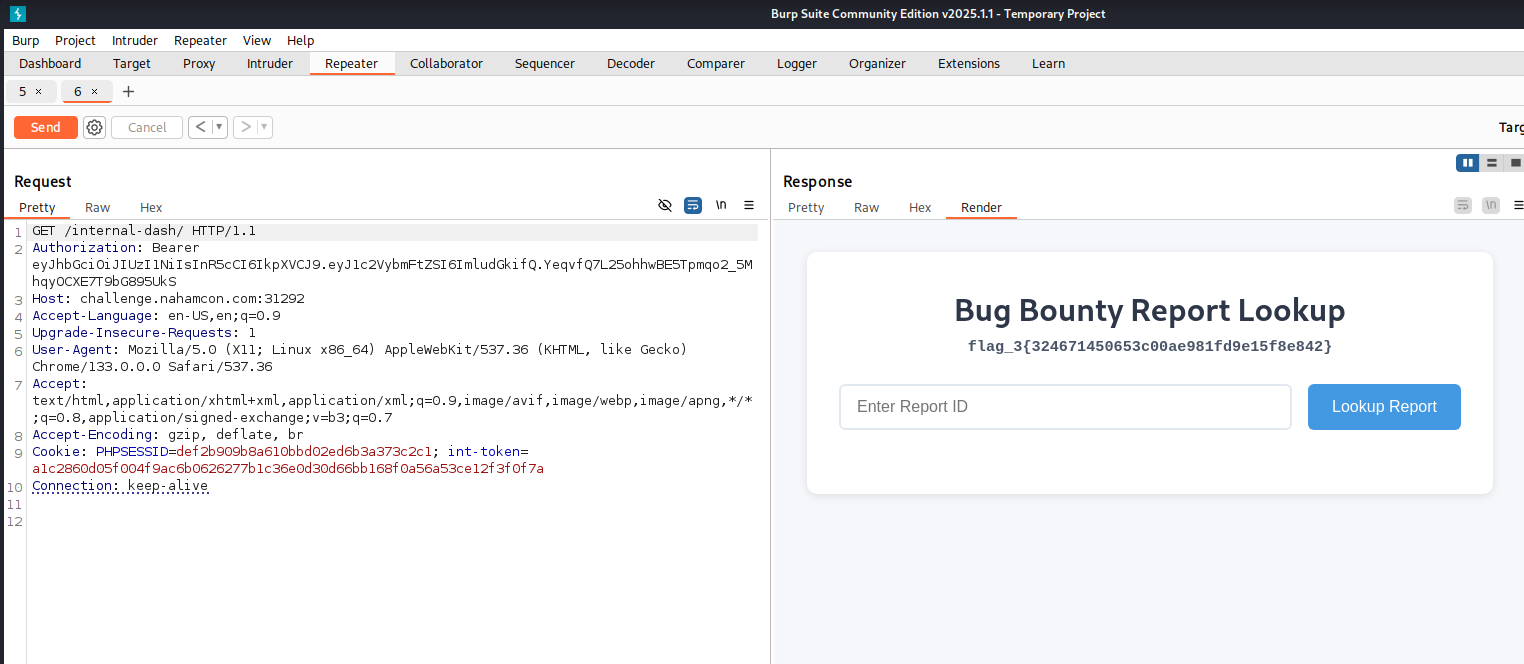
Task: Select Request Pretty view
Action: (x=38, y=207)
